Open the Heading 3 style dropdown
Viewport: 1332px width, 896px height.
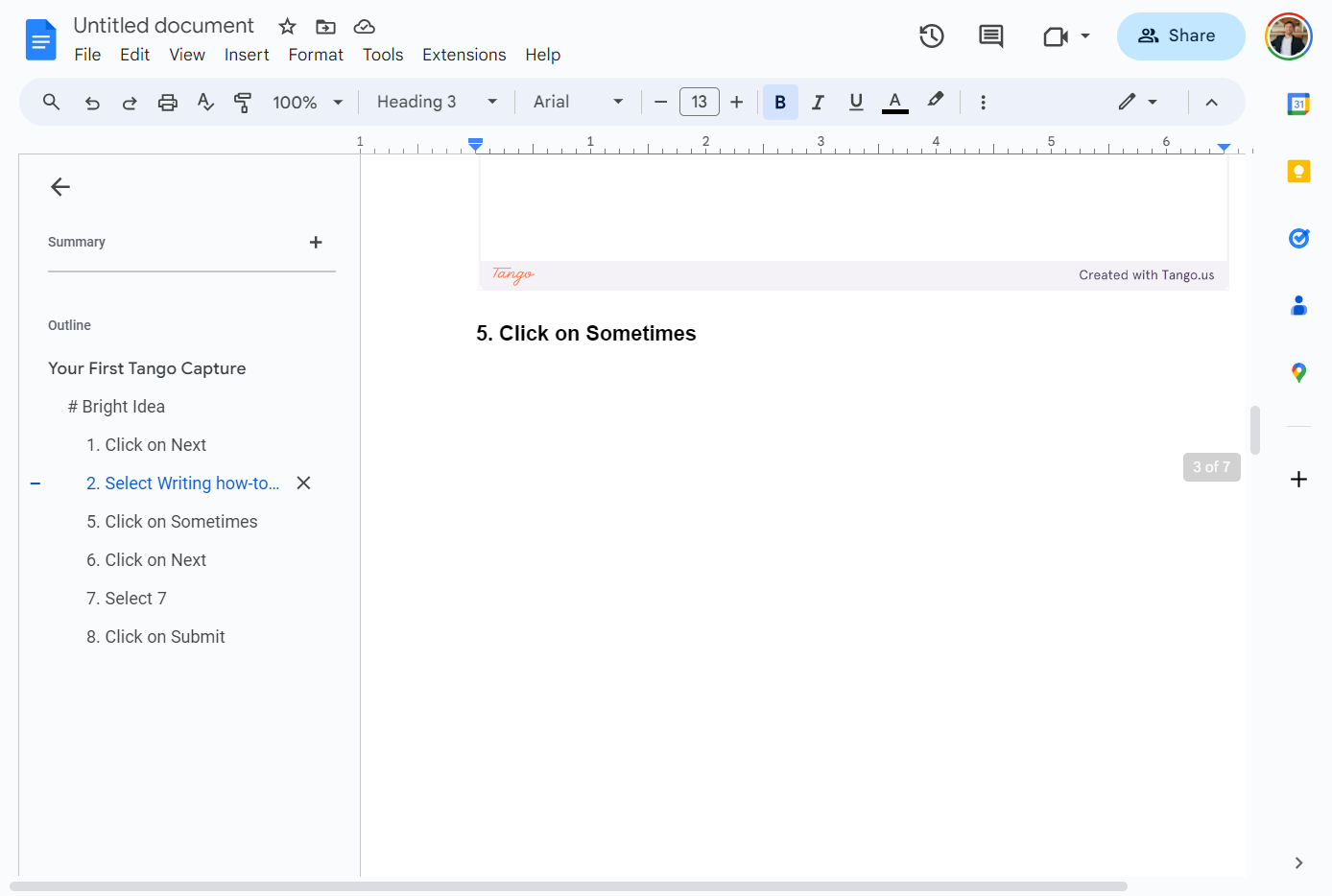(x=437, y=102)
